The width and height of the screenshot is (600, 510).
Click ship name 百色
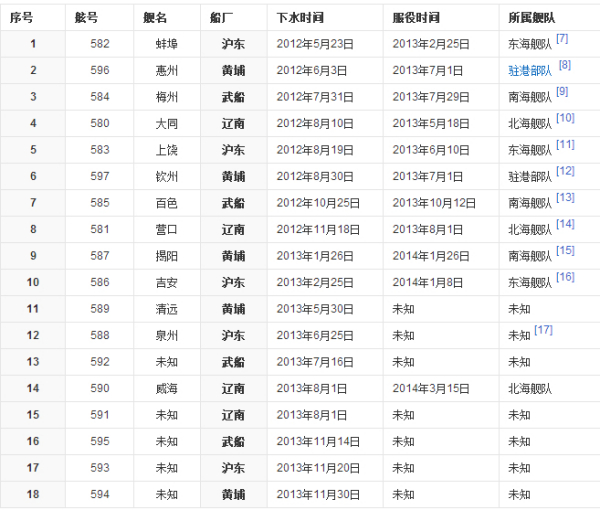coord(166,203)
